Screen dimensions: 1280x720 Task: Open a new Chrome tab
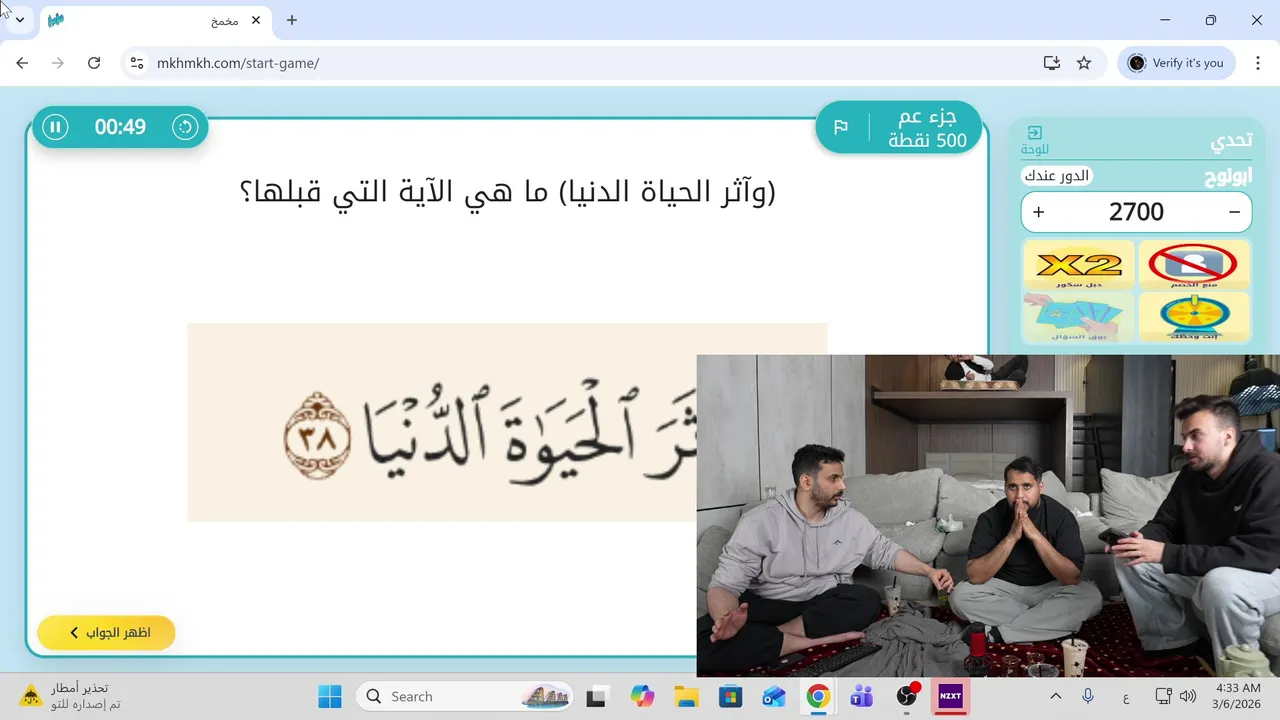click(x=292, y=20)
